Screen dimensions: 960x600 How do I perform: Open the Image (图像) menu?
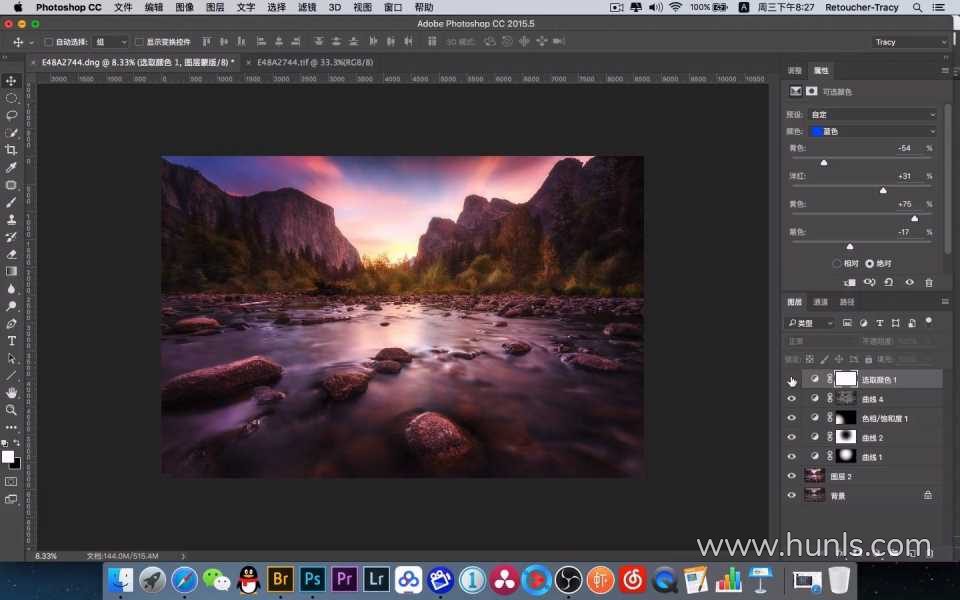184,7
